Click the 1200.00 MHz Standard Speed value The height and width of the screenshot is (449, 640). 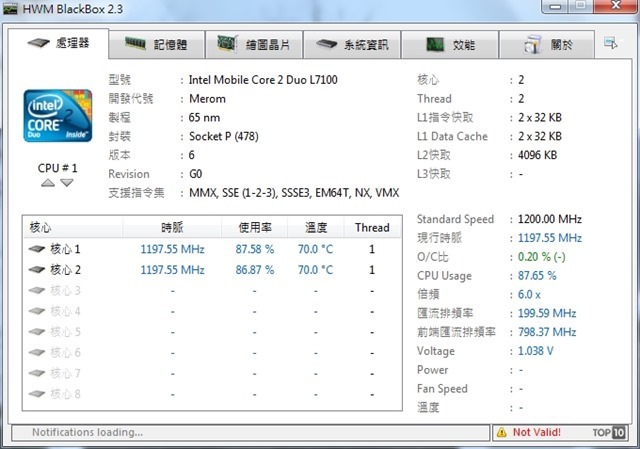pos(550,219)
